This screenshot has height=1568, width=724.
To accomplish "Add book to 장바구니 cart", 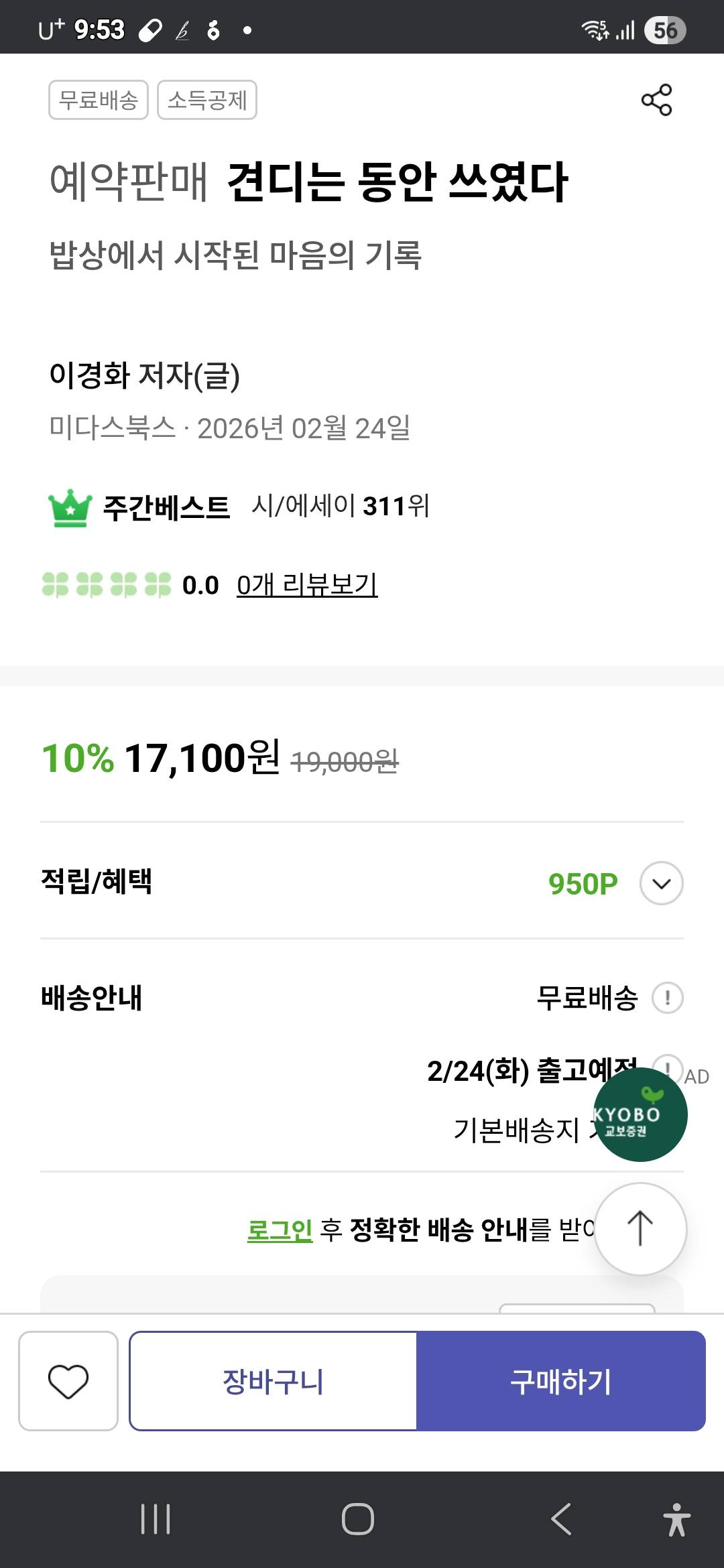I will (x=273, y=1381).
